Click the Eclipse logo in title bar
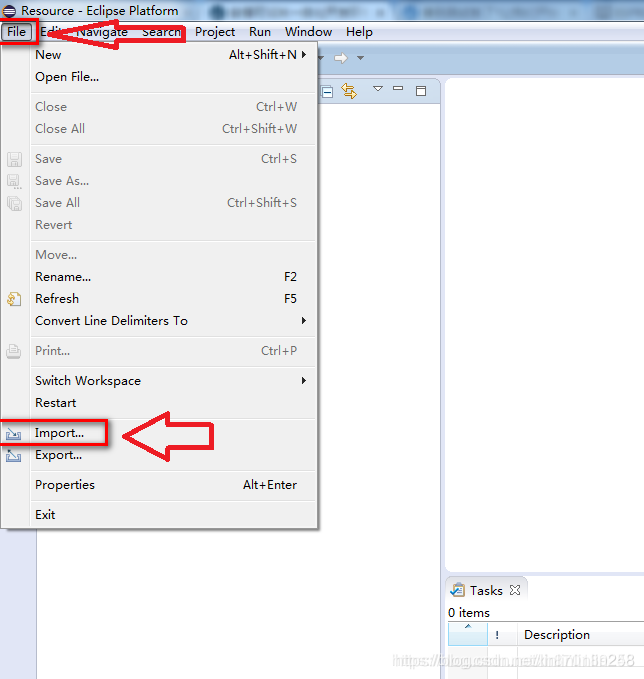The image size is (644, 679). tap(9, 11)
